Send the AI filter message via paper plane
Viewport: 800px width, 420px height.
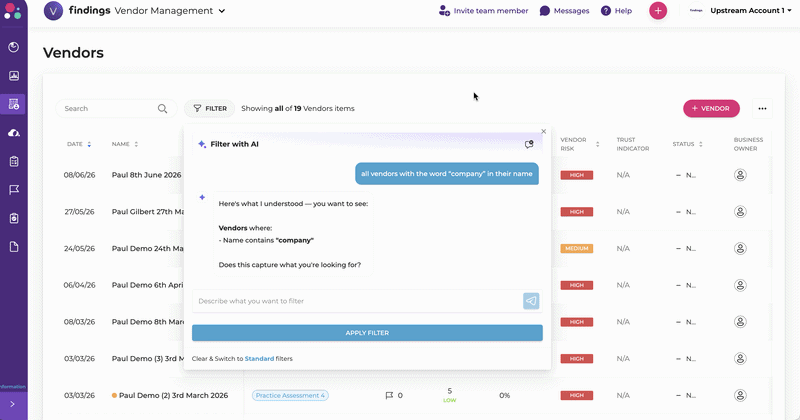531,301
